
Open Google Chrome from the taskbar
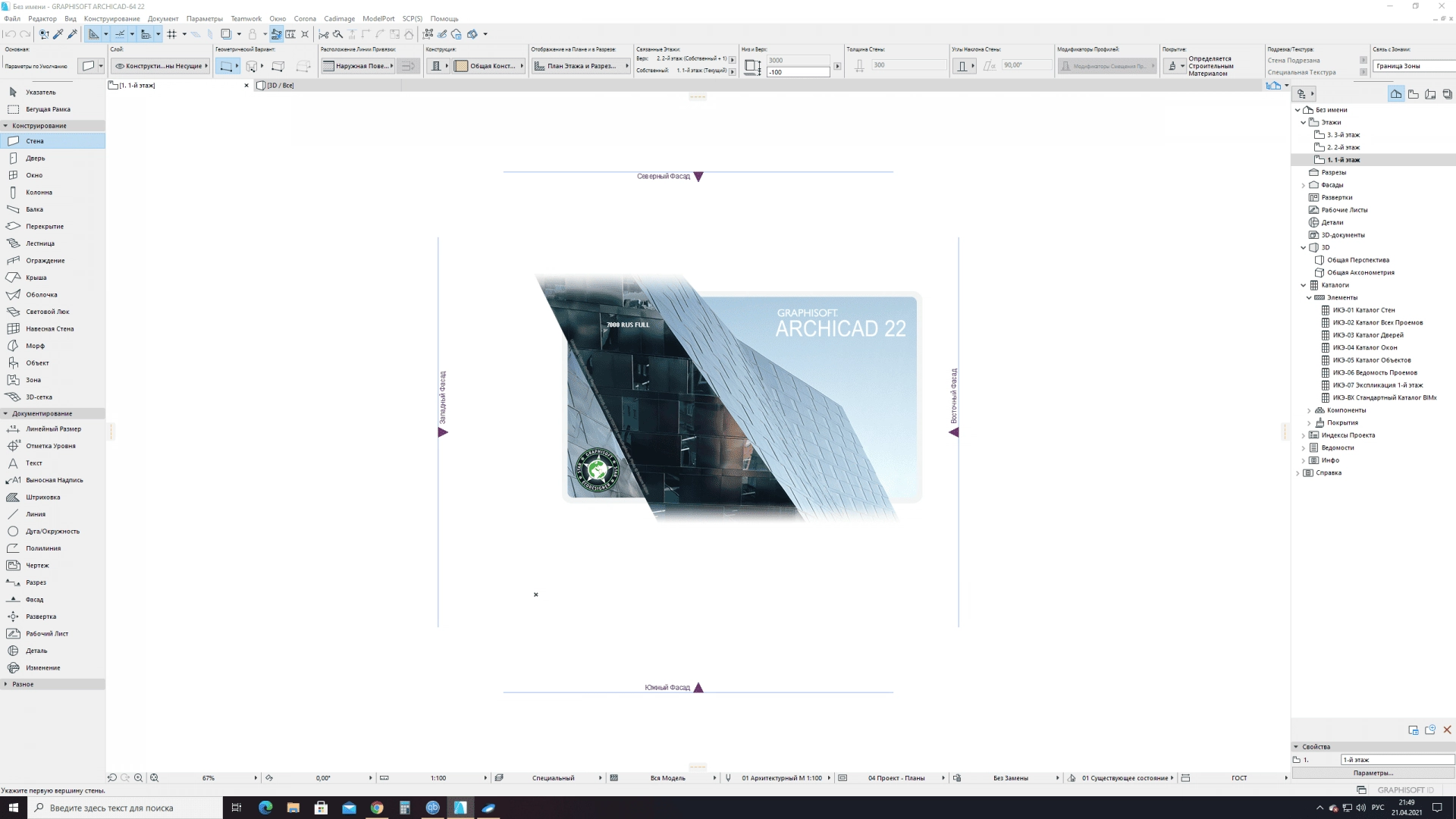pyautogui.click(x=377, y=808)
